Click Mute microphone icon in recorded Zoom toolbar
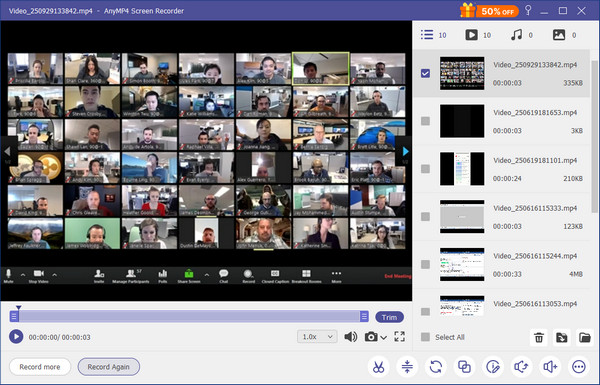This screenshot has height=385, width=600. point(8,276)
